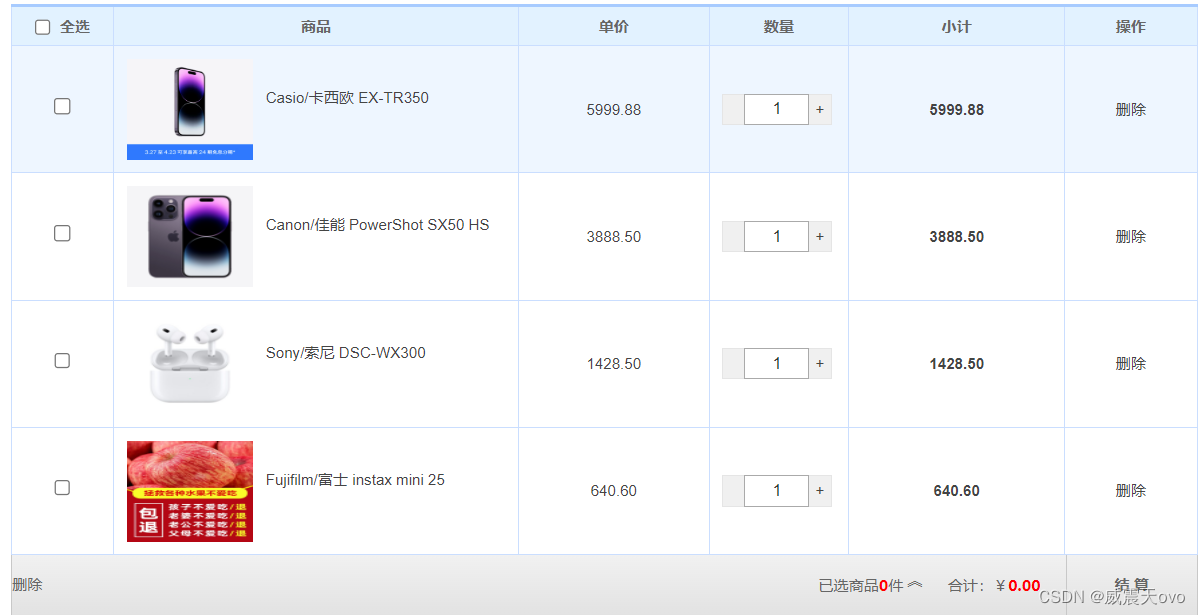Image resolution: width=1200 pixels, height=615 pixels.
Task: Click the bold subtotal 640.60
Action: click(x=957, y=491)
